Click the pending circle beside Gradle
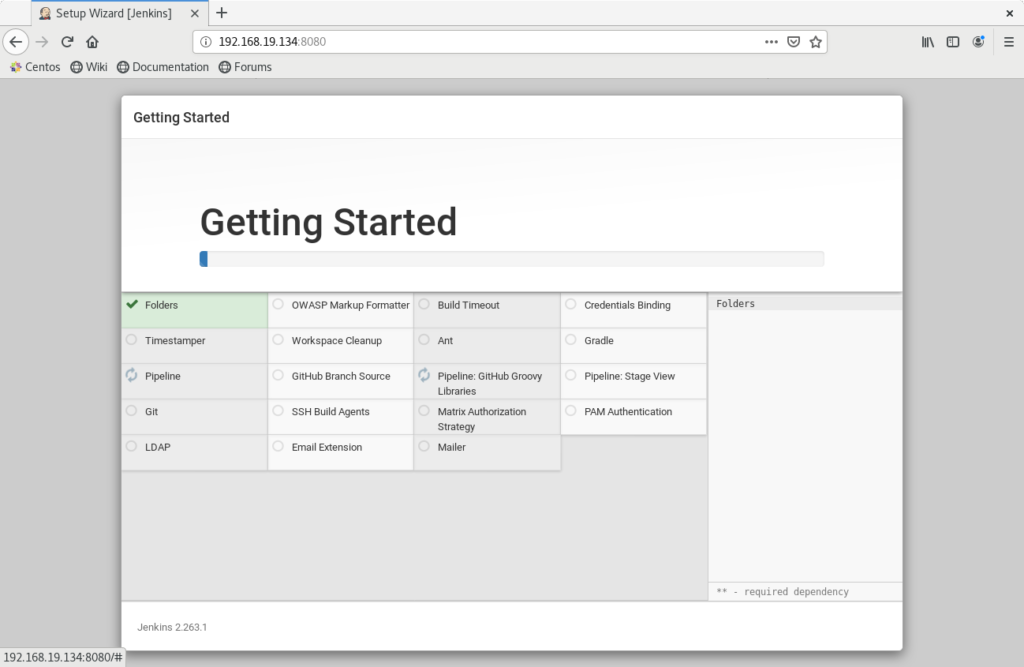This screenshot has height=667, width=1024. (x=571, y=340)
